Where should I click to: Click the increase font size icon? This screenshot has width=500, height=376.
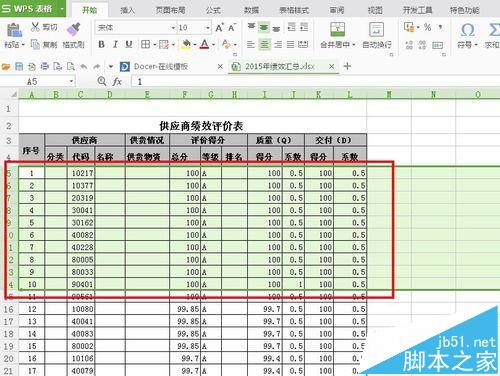[x=219, y=28]
